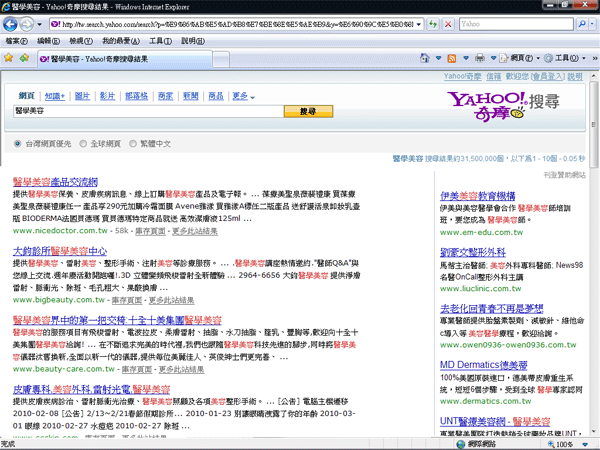The image size is (600, 450).
Task: Click the 網際網路 security zone globe icon
Action: click(461, 444)
